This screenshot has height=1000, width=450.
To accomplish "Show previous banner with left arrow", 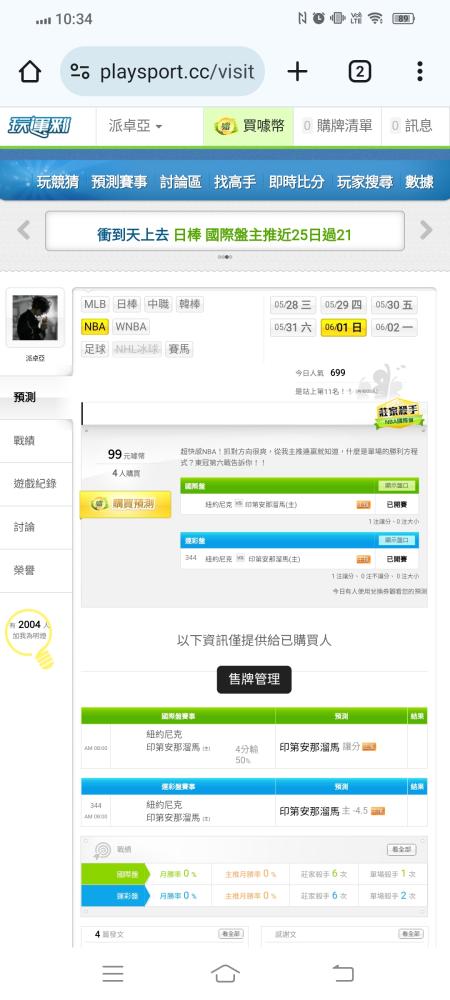I will click(x=24, y=230).
